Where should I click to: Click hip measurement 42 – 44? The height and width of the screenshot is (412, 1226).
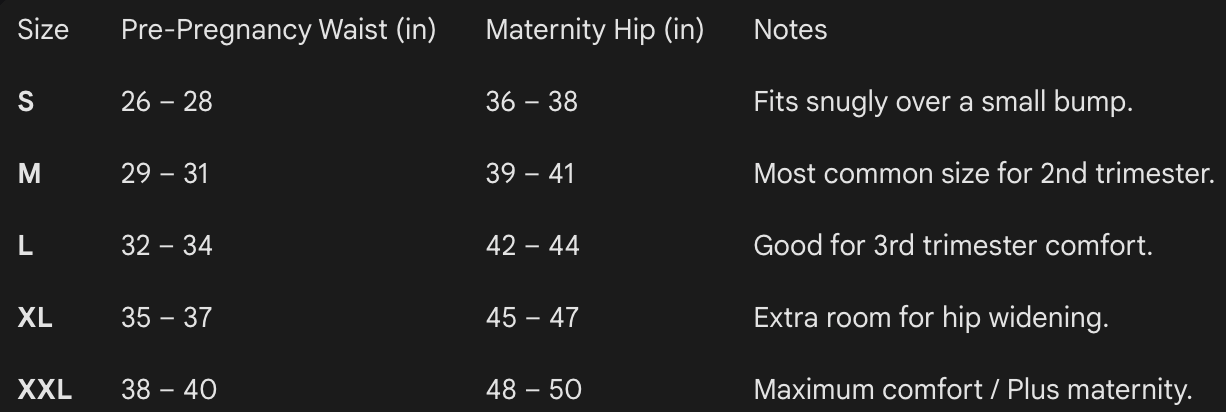532,245
